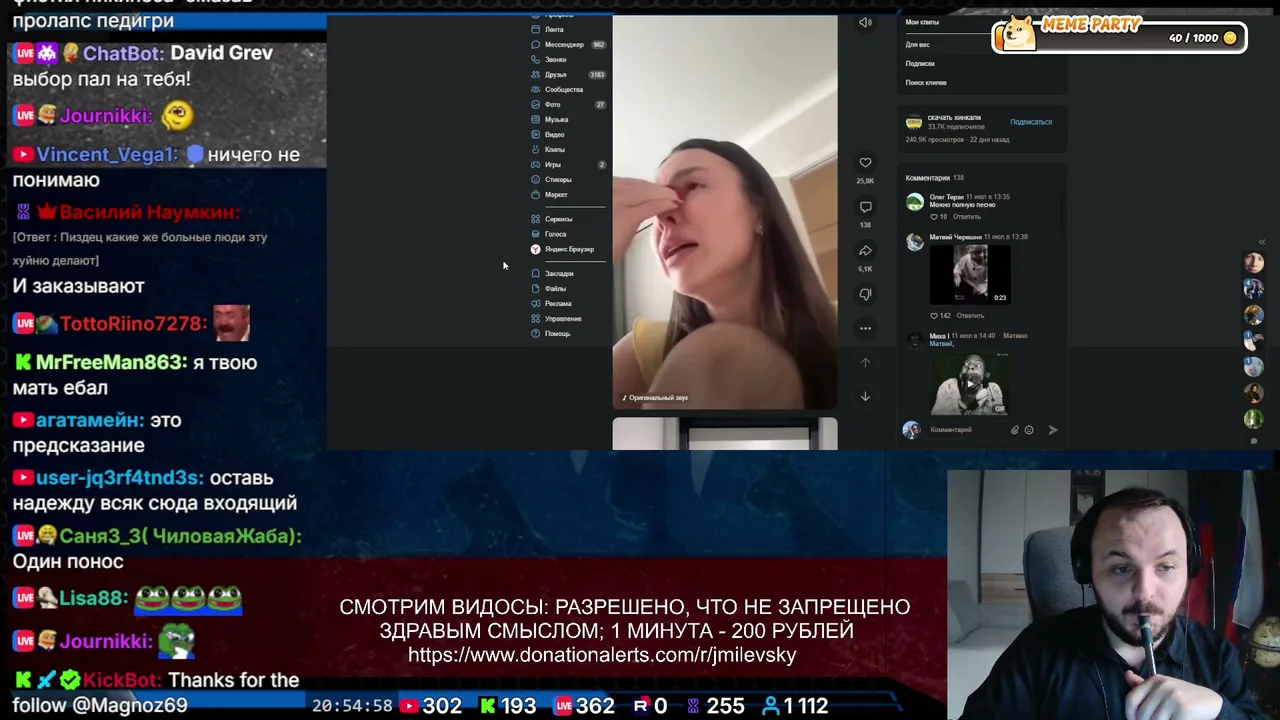This screenshot has width=1280, height=720.
Task: Like the clip with the heart icon
Action: (865, 163)
